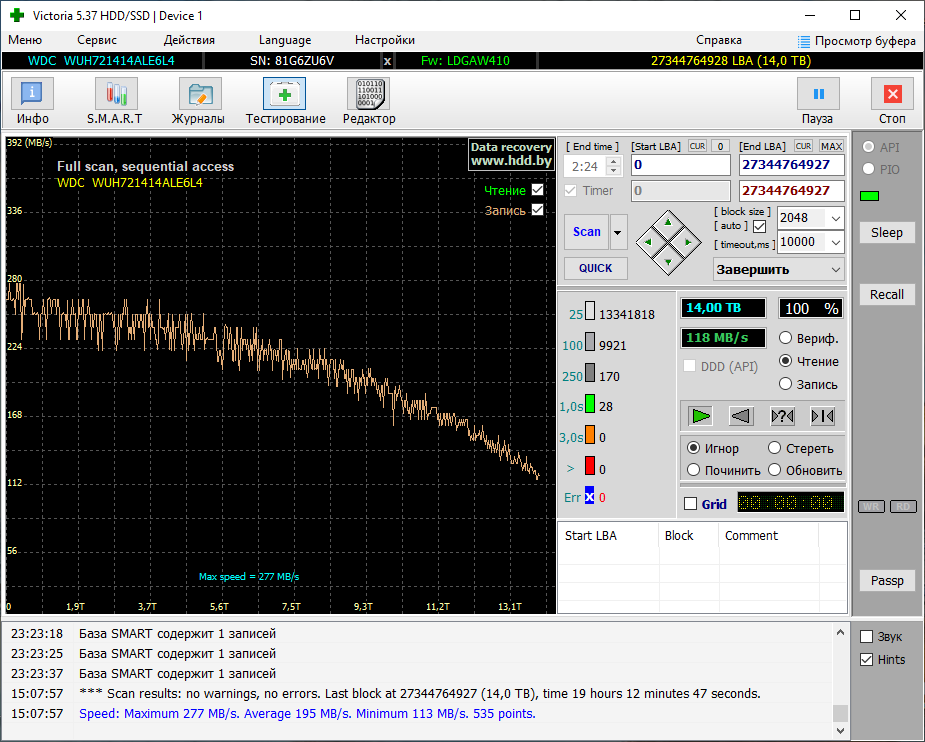Expand the block size 2048 dropdown

(x=835, y=218)
